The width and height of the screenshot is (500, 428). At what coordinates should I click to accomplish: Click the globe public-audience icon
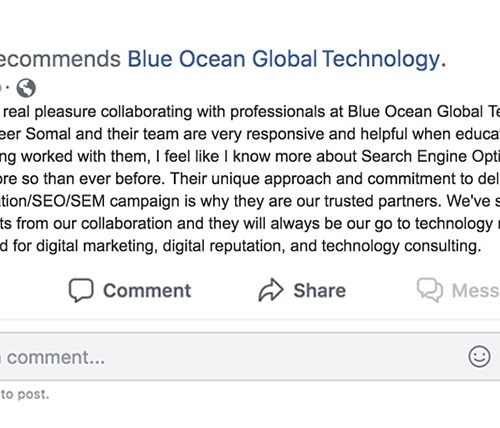(x=26, y=88)
